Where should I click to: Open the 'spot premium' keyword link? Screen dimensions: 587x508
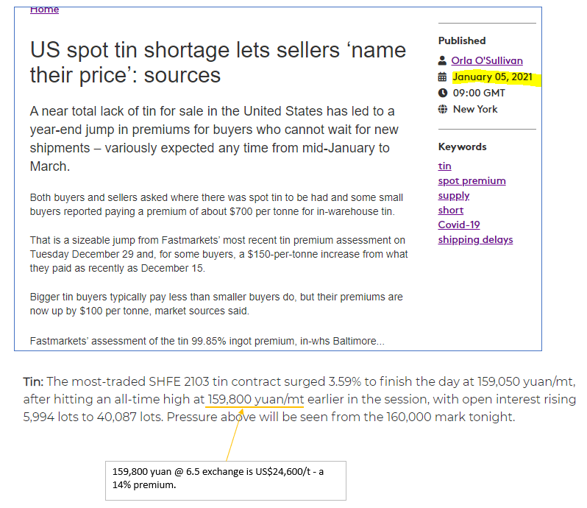pyautogui.click(x=472, y=181)
